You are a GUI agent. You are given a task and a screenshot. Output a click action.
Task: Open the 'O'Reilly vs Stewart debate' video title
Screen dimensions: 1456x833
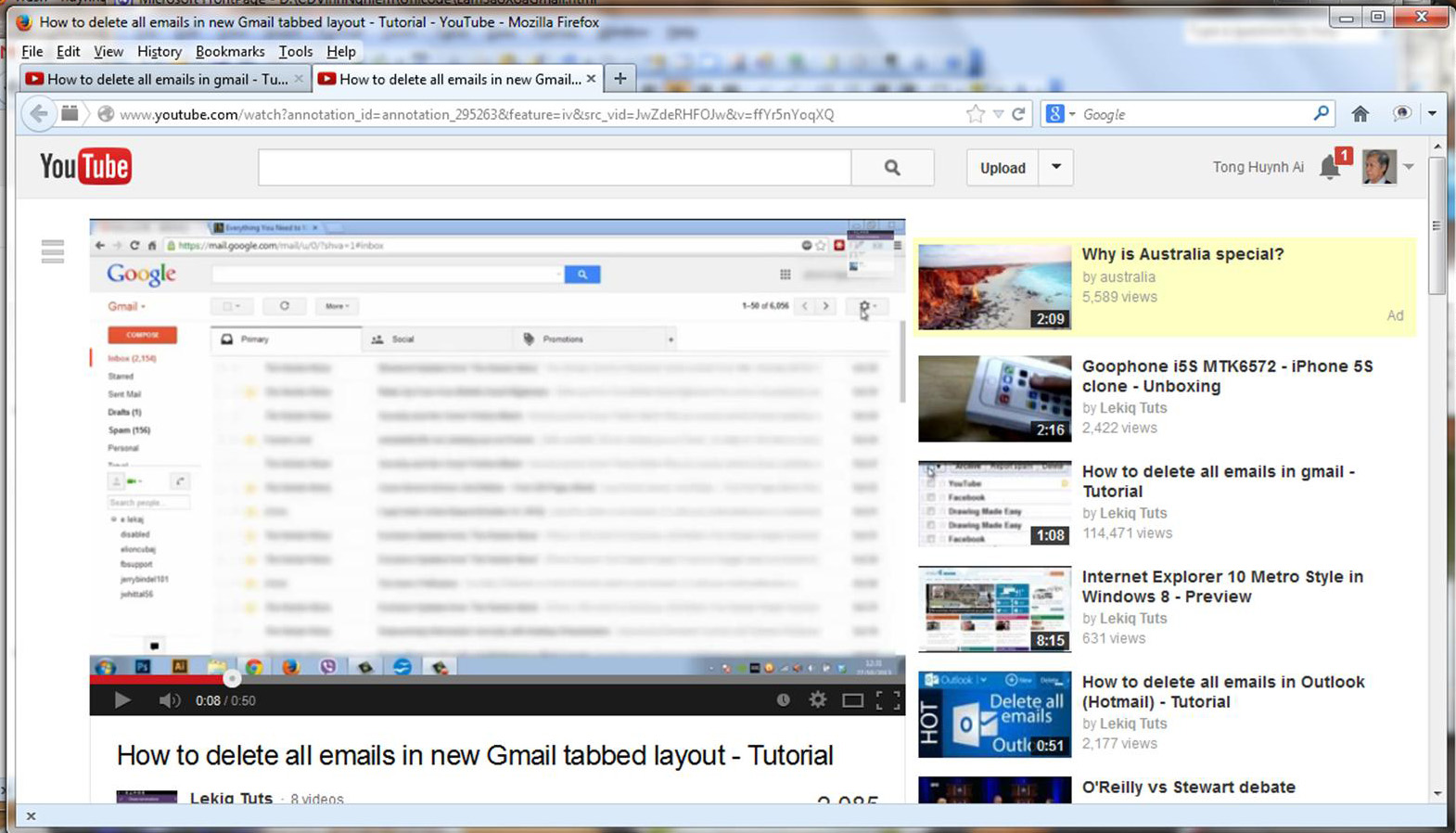click(1188, 788)
